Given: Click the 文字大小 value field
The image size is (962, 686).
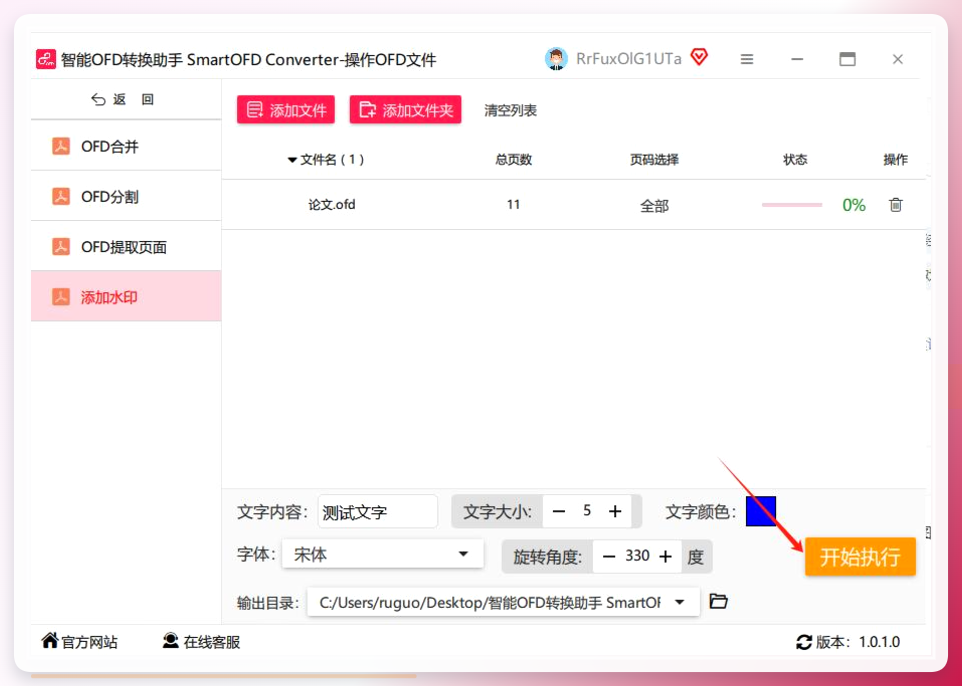Looking at the screenshot, I should click(x=587, y=511).
